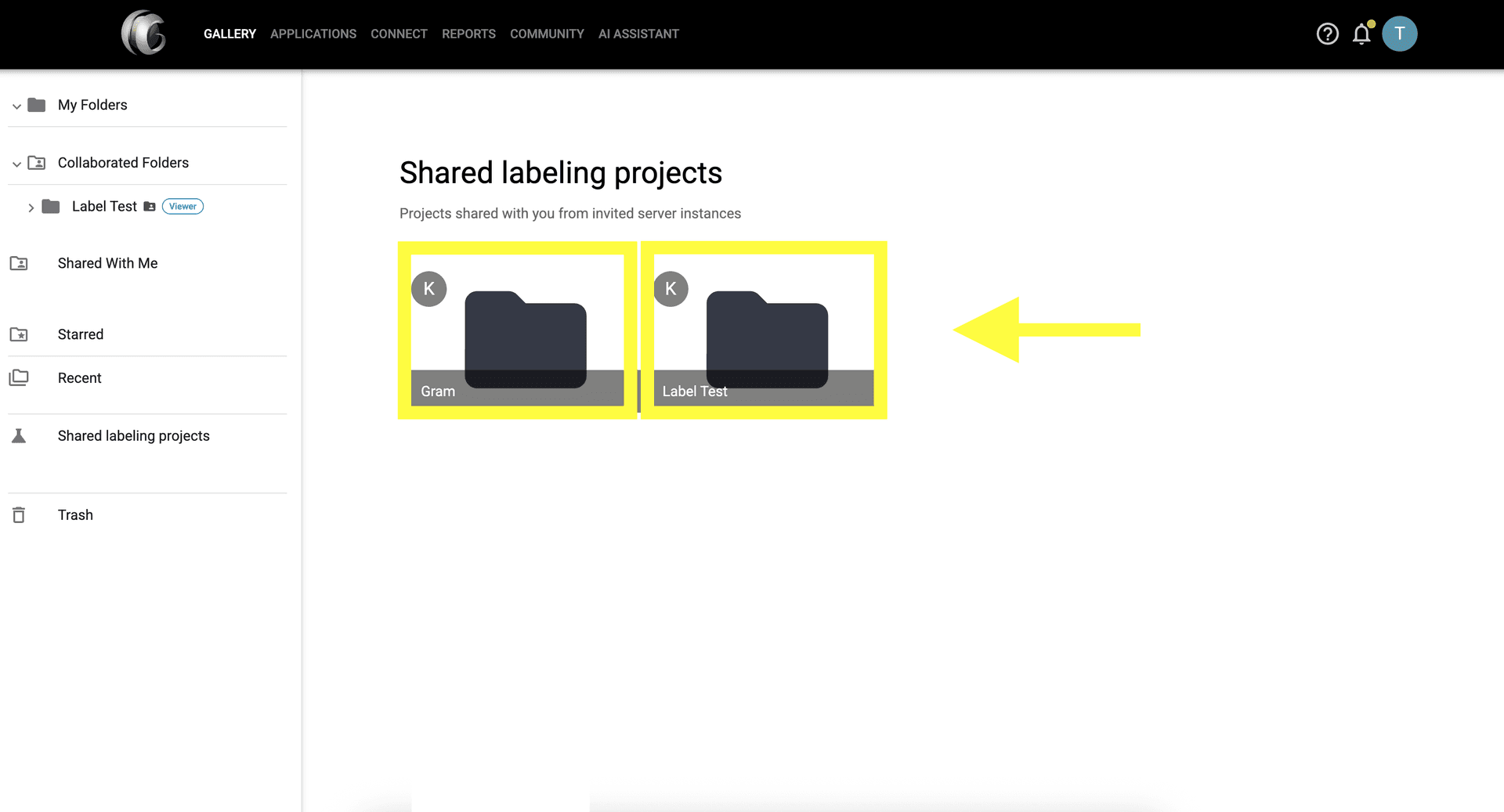Expand the Label Test folder
The height and width of the screenshot is (812, 1504).
coord(31,207)
